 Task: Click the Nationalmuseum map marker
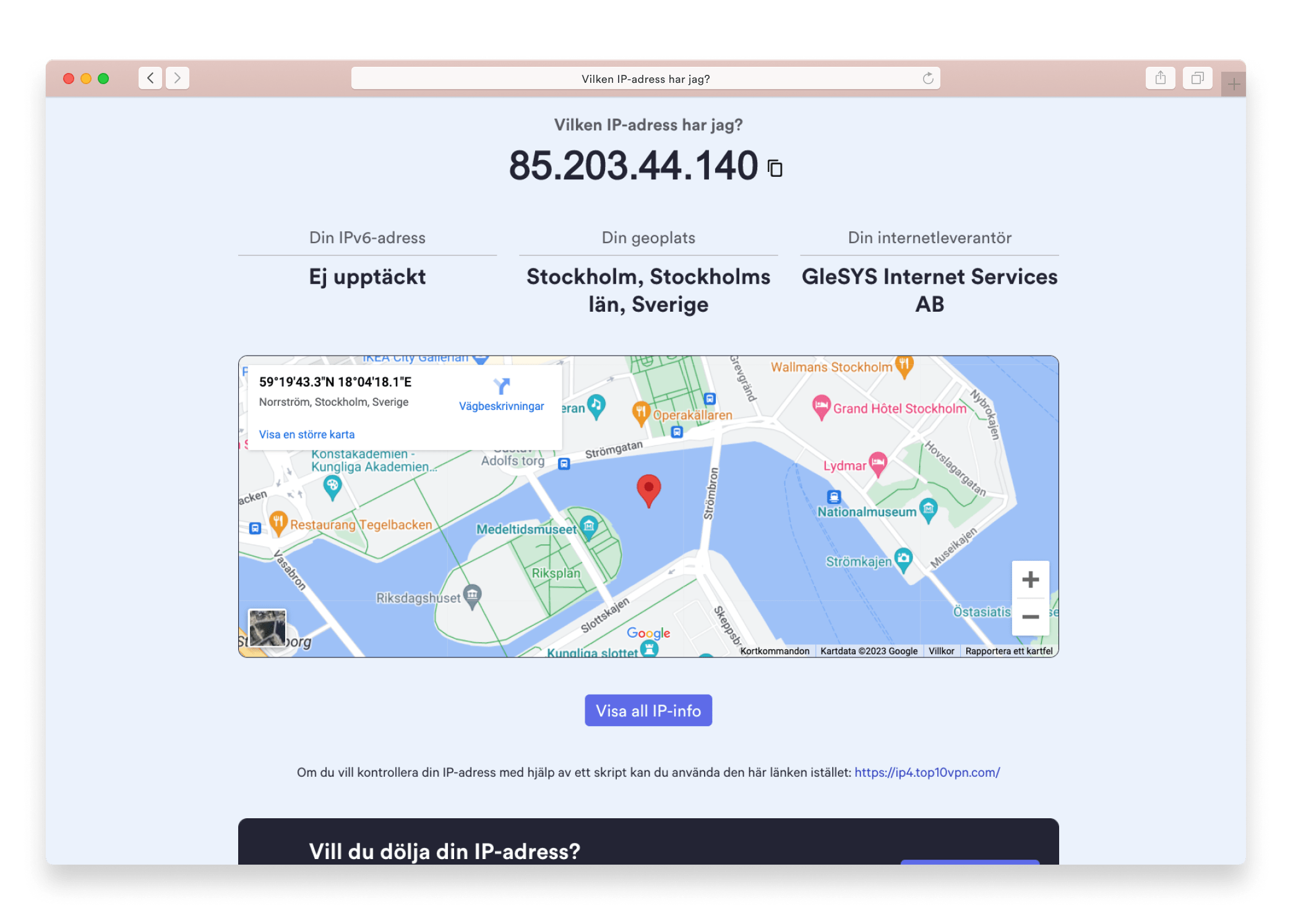[x=928, y=510]
